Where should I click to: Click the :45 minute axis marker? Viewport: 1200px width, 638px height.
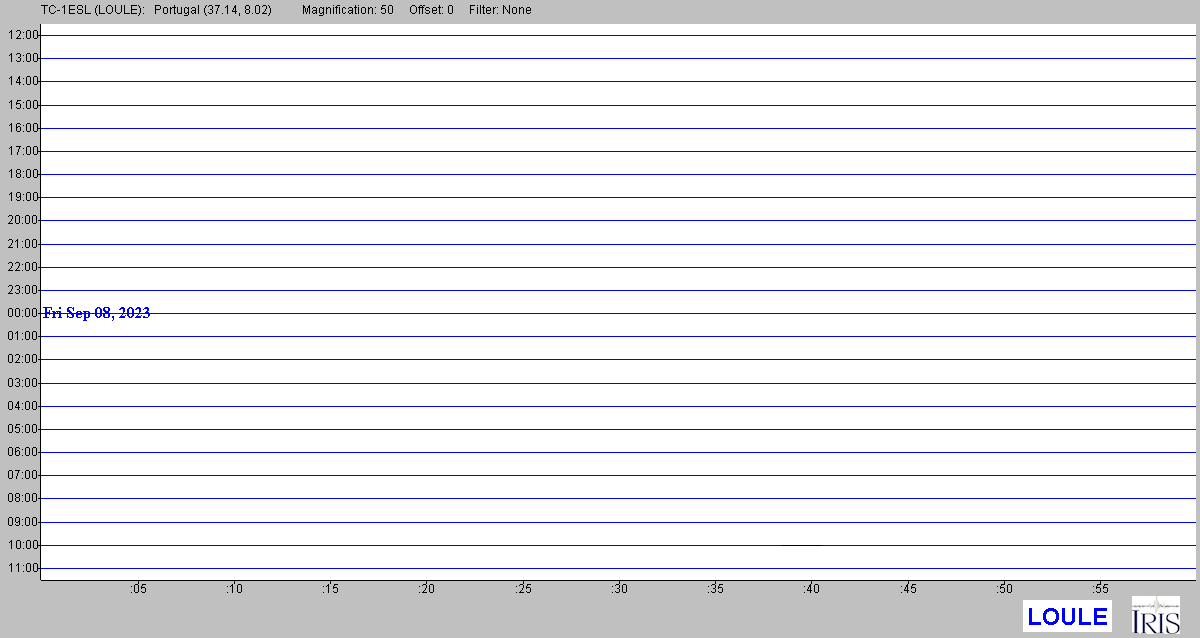908,589
